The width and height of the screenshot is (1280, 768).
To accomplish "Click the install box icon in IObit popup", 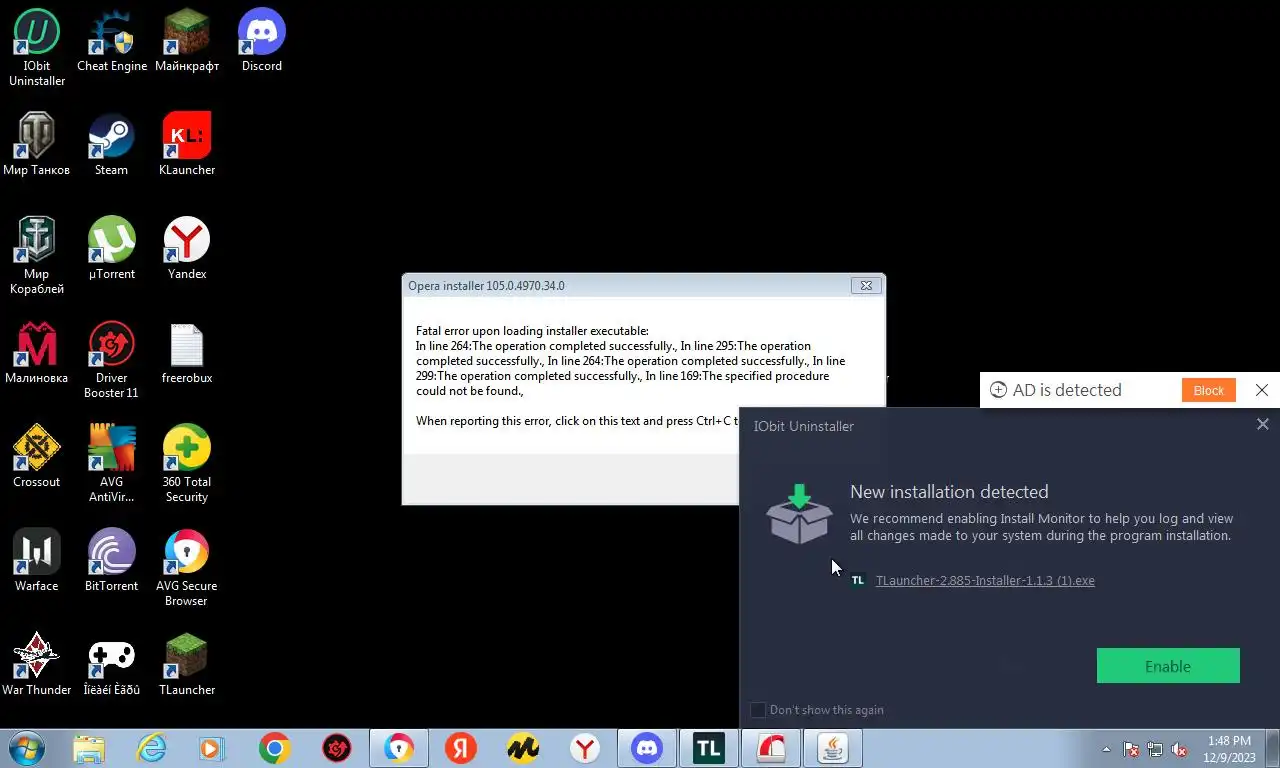I will [799, 513].
